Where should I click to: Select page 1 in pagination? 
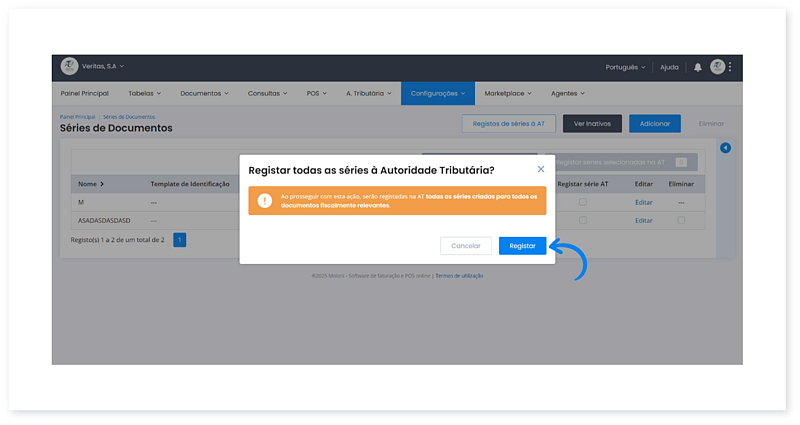coord(180,240)
